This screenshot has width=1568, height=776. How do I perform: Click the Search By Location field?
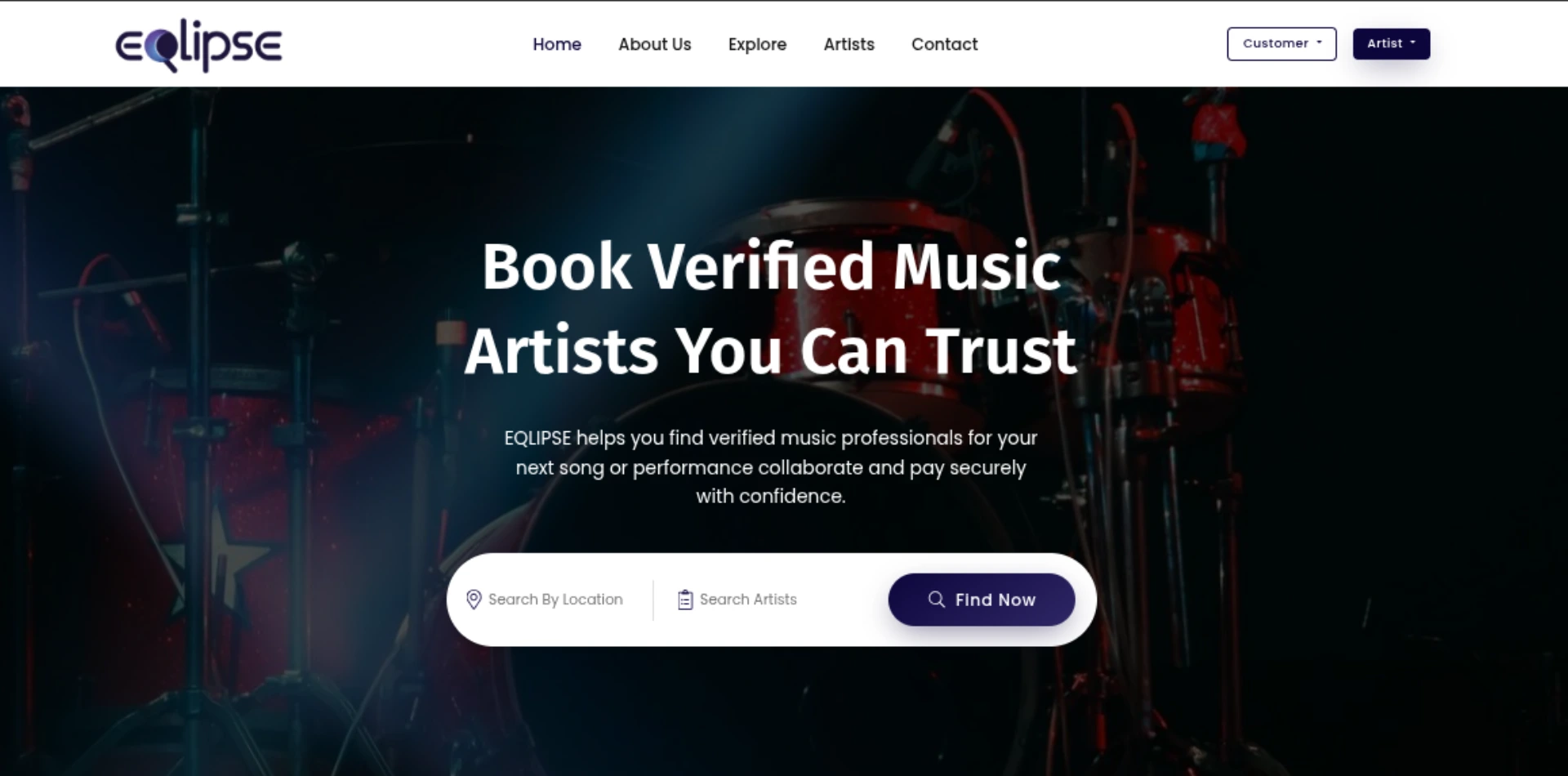click(555, 600)
